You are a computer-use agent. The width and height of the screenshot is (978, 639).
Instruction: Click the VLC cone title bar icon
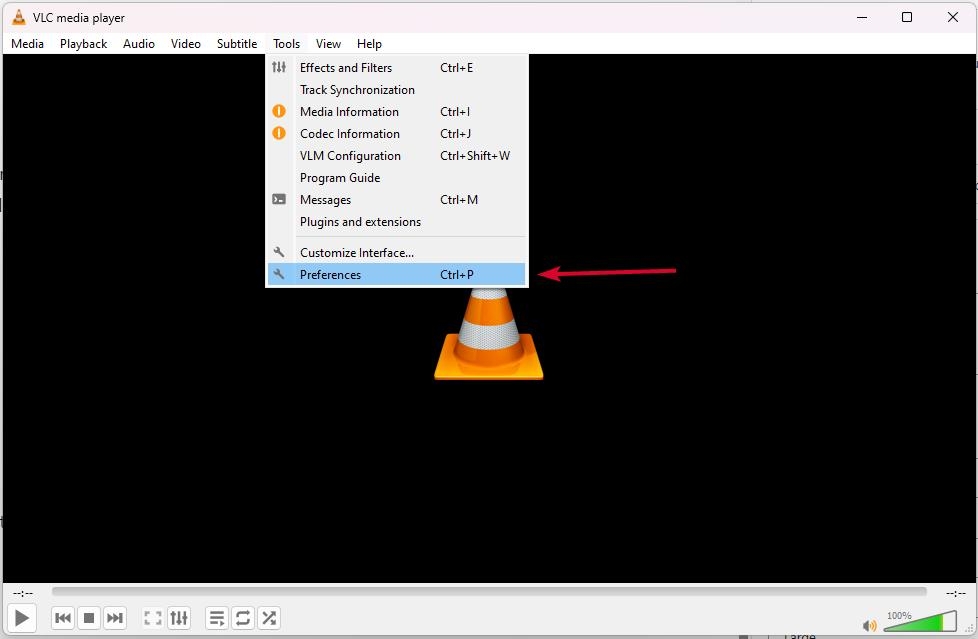(19, 17)
